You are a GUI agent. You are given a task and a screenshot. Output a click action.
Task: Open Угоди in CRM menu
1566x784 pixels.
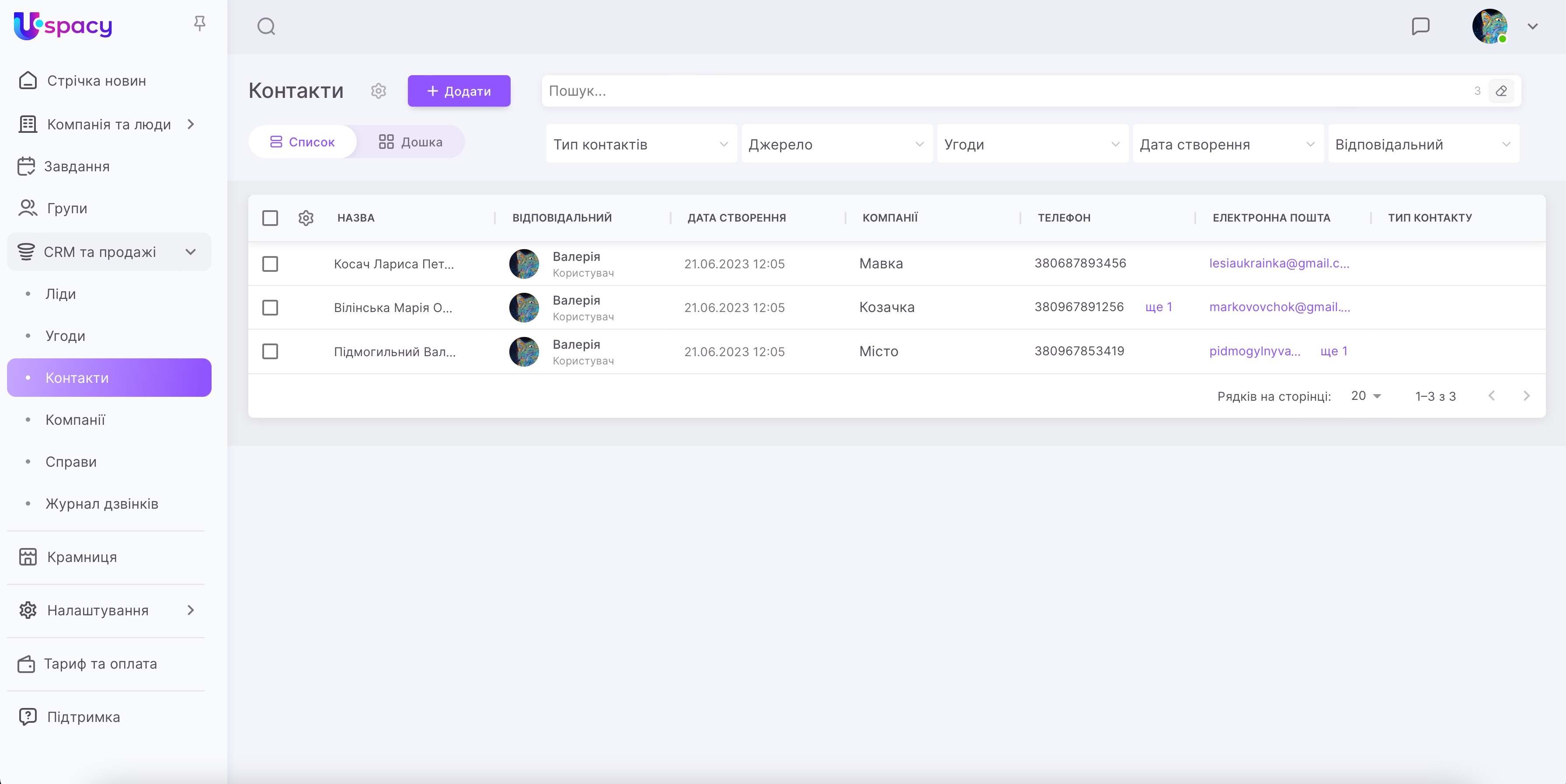pyautogui.click(x=65, y=336)
